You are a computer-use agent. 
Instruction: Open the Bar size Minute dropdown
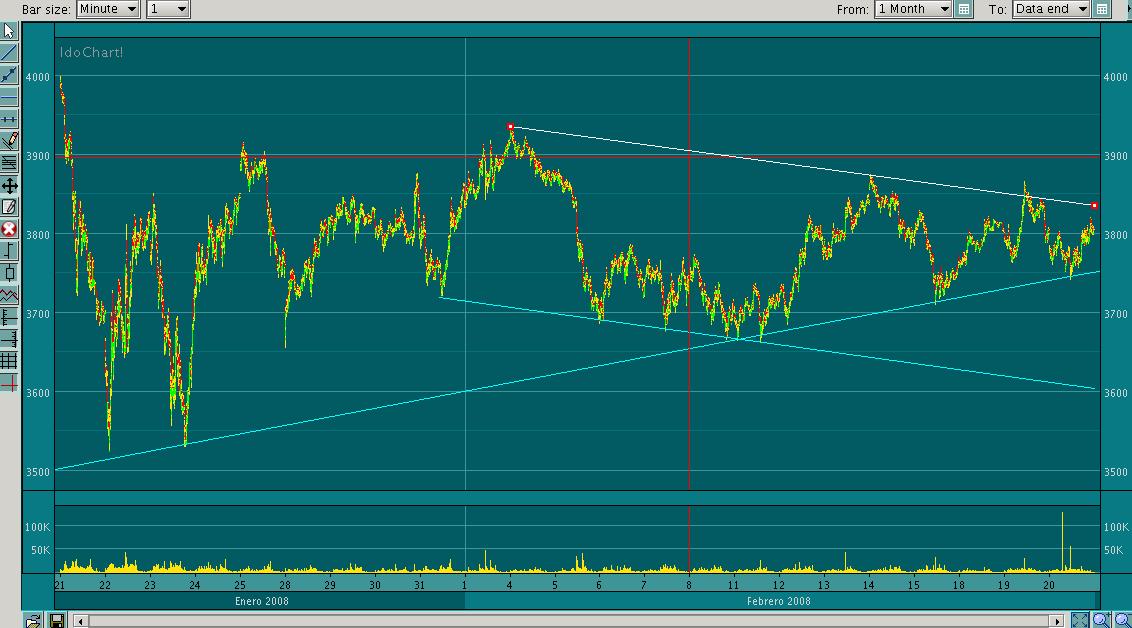108,9
